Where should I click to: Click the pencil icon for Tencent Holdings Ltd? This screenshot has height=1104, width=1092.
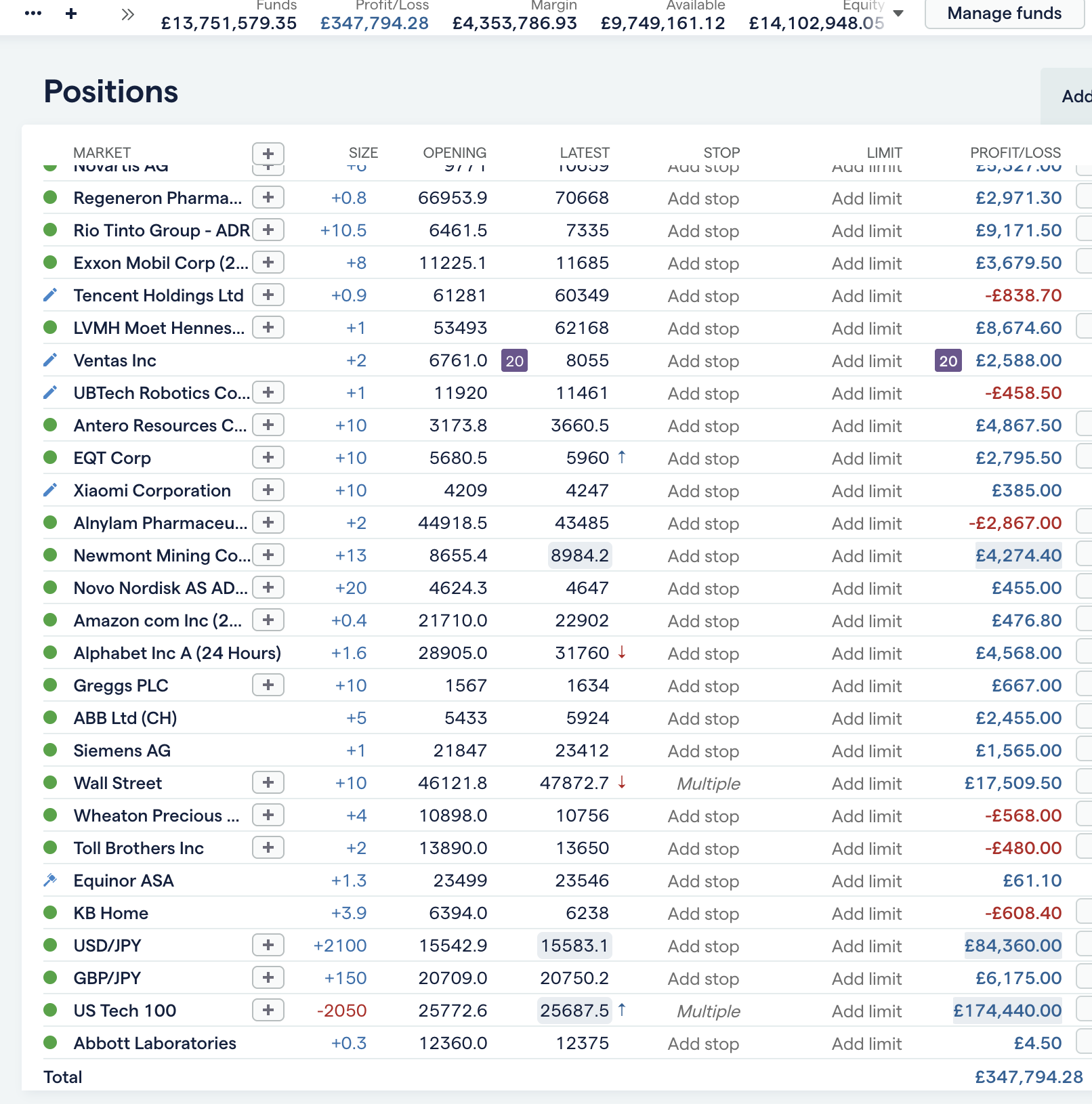coord(50,295)
